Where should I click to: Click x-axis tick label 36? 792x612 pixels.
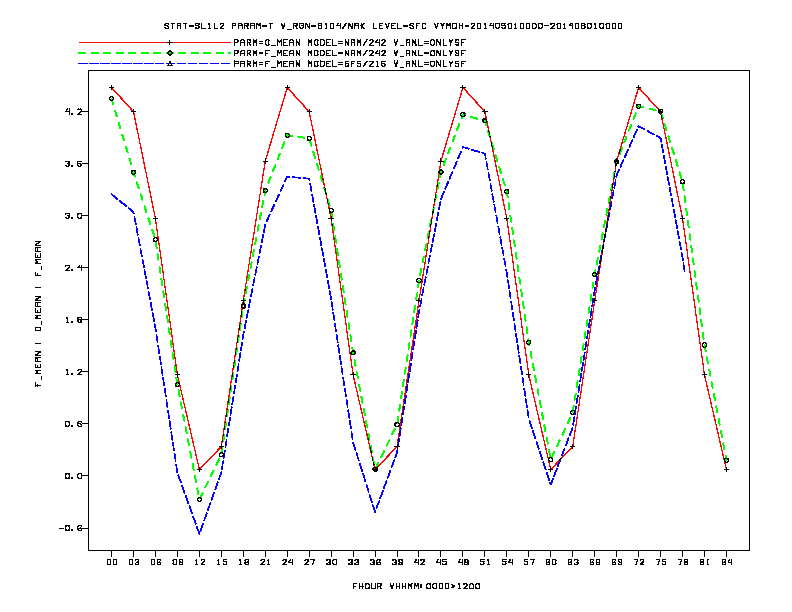pos(375,562)
